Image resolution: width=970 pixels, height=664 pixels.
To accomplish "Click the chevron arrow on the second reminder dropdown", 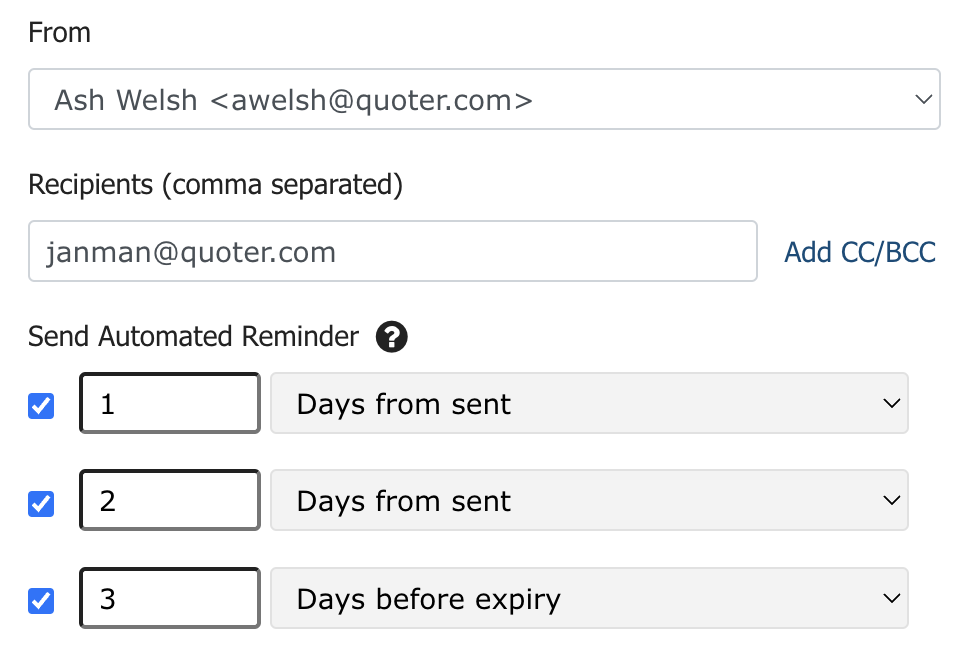I will point(891,500).
